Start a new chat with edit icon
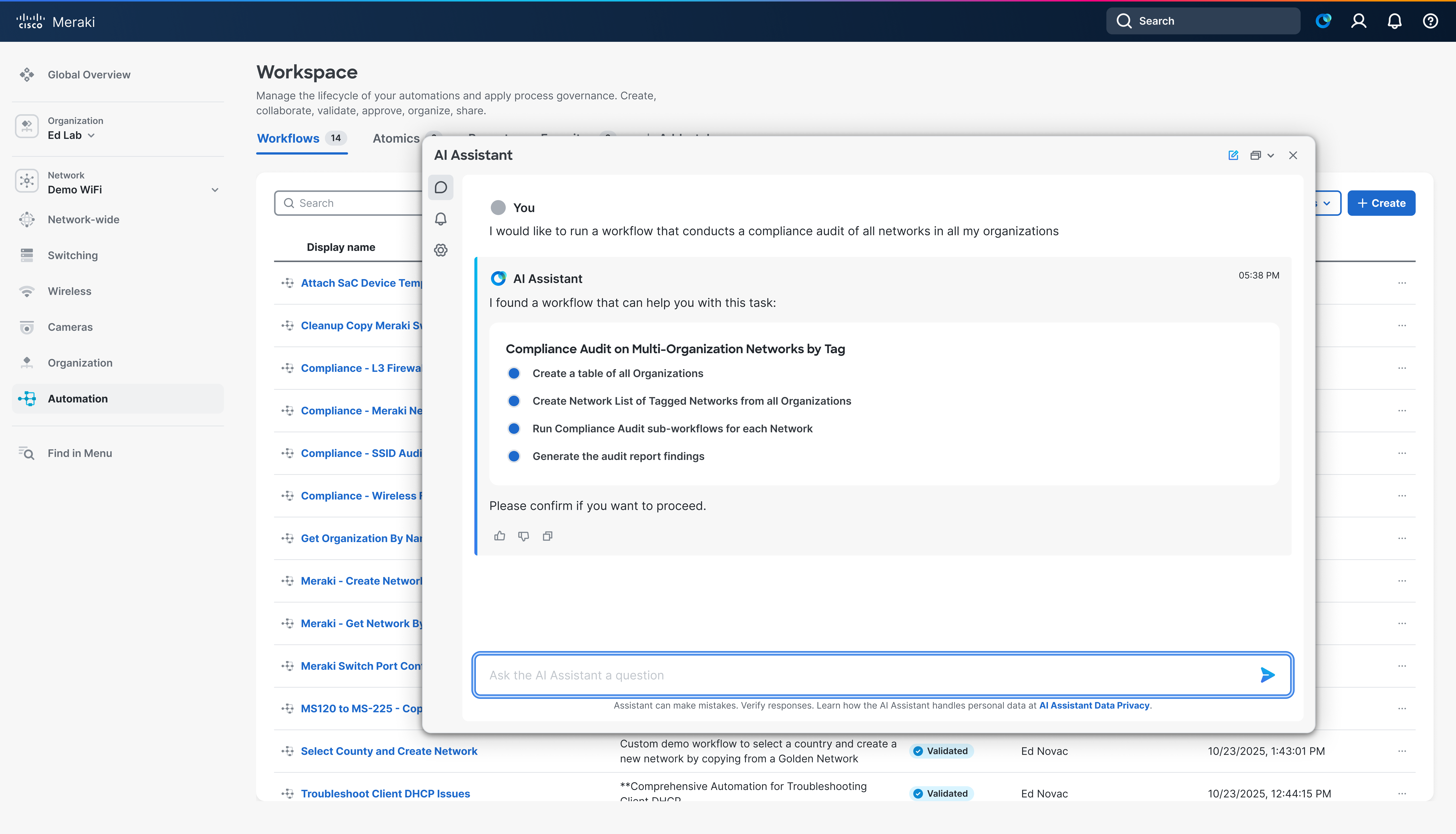The image size is (1456, 834). 1233,155
